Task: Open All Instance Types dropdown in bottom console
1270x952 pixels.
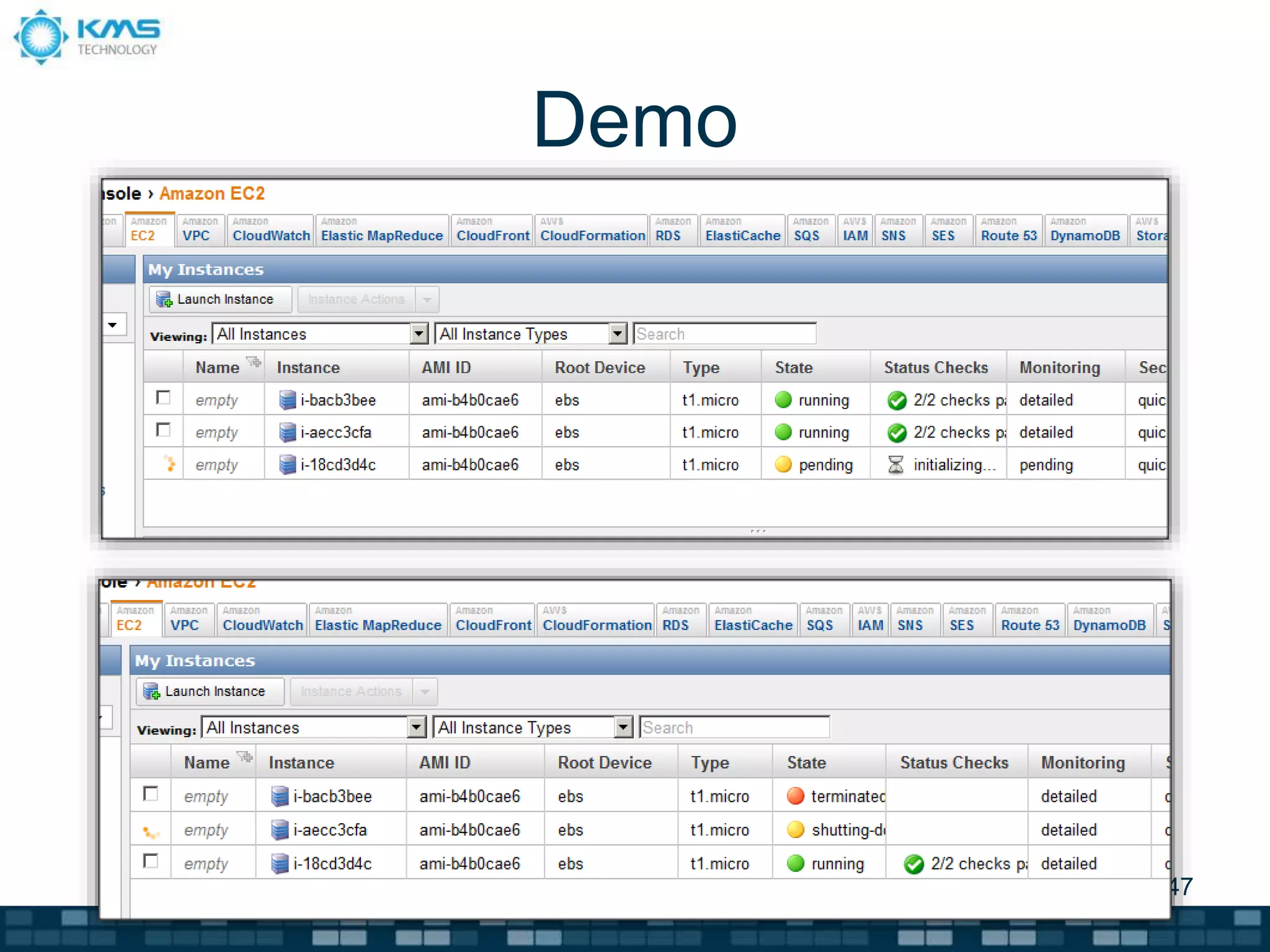Action: coord(623,727)
